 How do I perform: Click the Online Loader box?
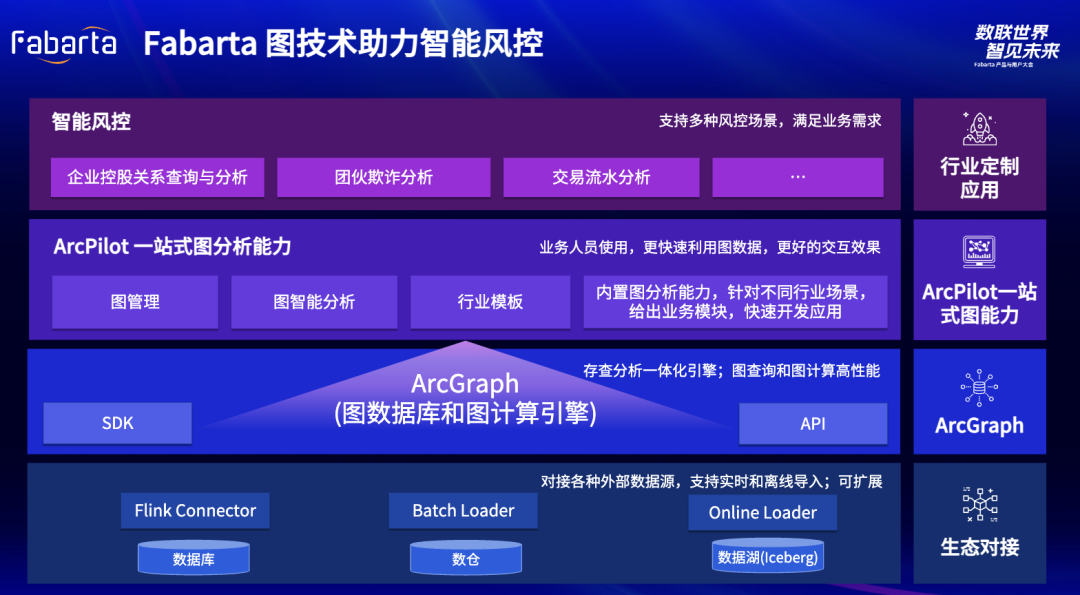click(762, 512)
